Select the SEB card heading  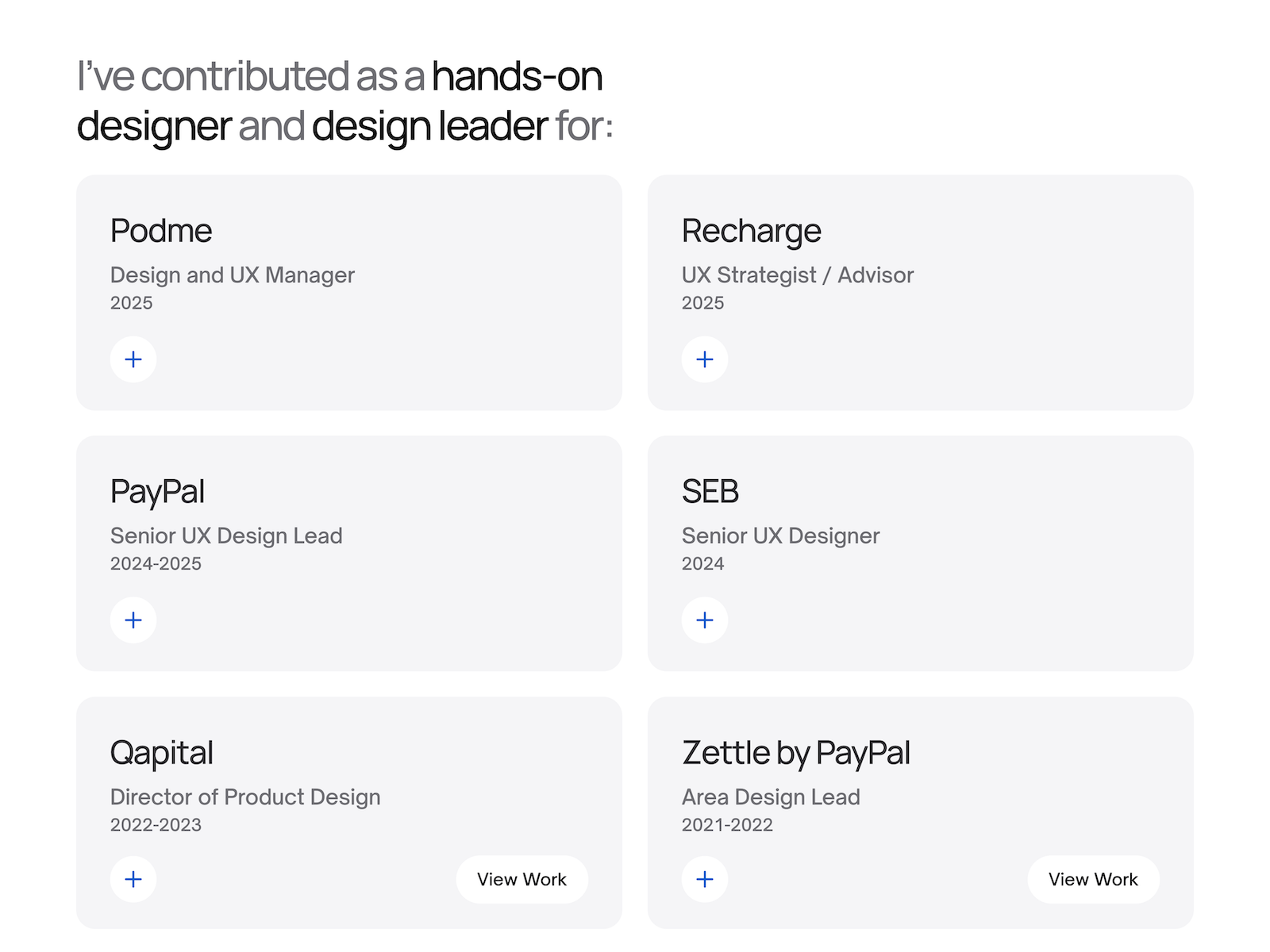coord(710,492)
